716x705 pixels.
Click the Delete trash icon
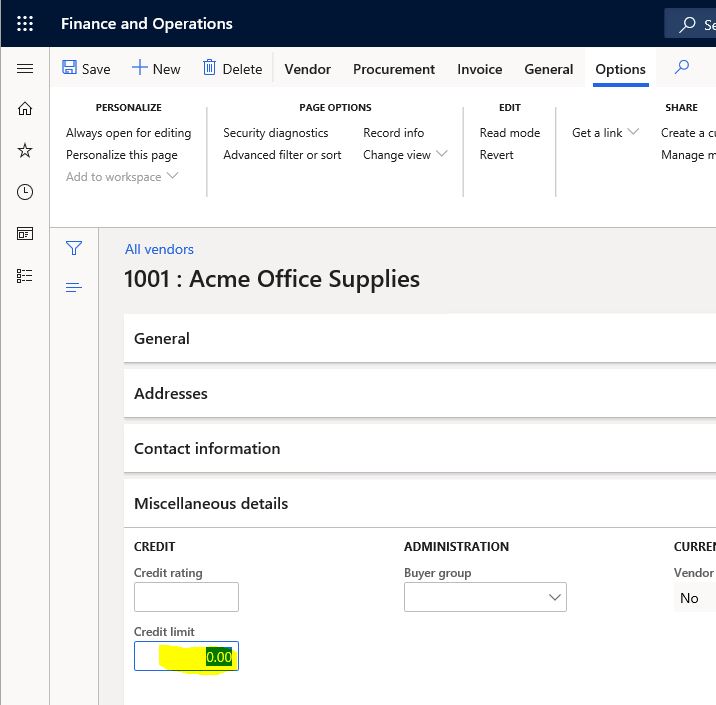point(209,68)
